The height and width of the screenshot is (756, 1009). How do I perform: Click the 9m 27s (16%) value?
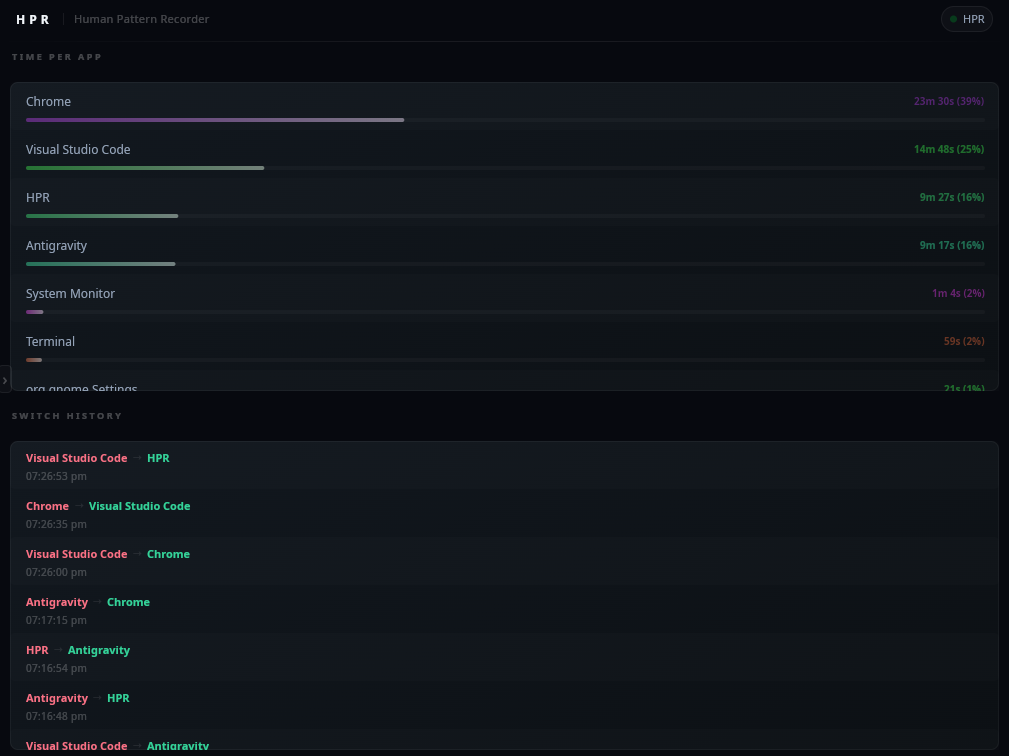tap(952, 198)
